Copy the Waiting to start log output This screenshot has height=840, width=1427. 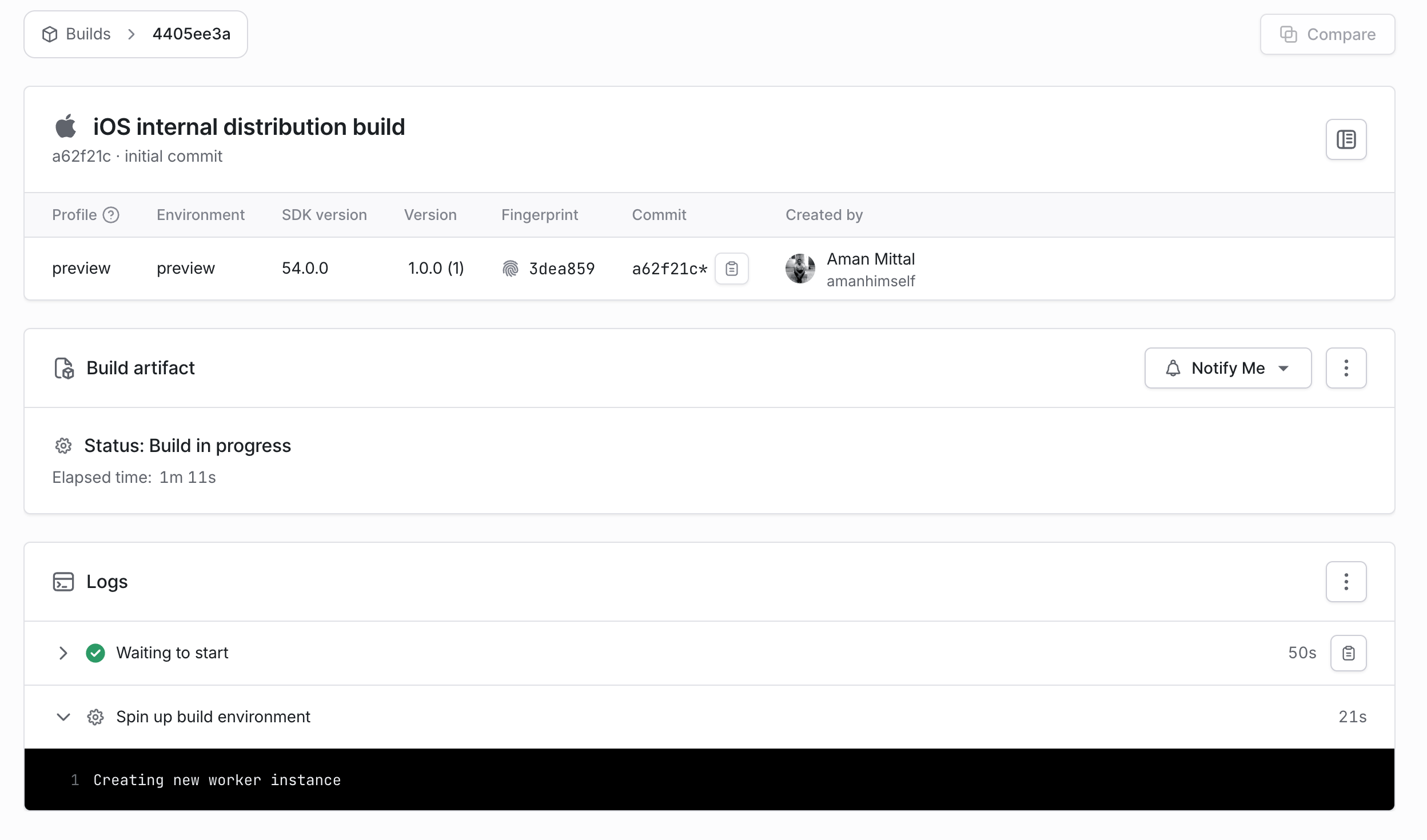(1348, 653)
